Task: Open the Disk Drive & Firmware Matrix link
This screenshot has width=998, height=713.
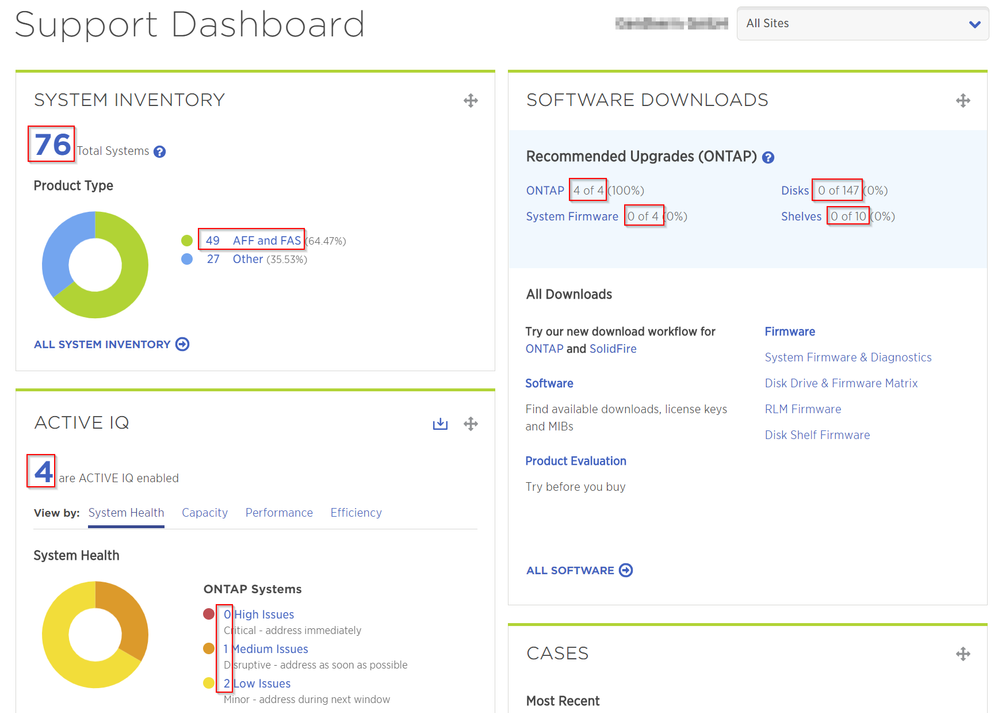Action: pos(841,383)
